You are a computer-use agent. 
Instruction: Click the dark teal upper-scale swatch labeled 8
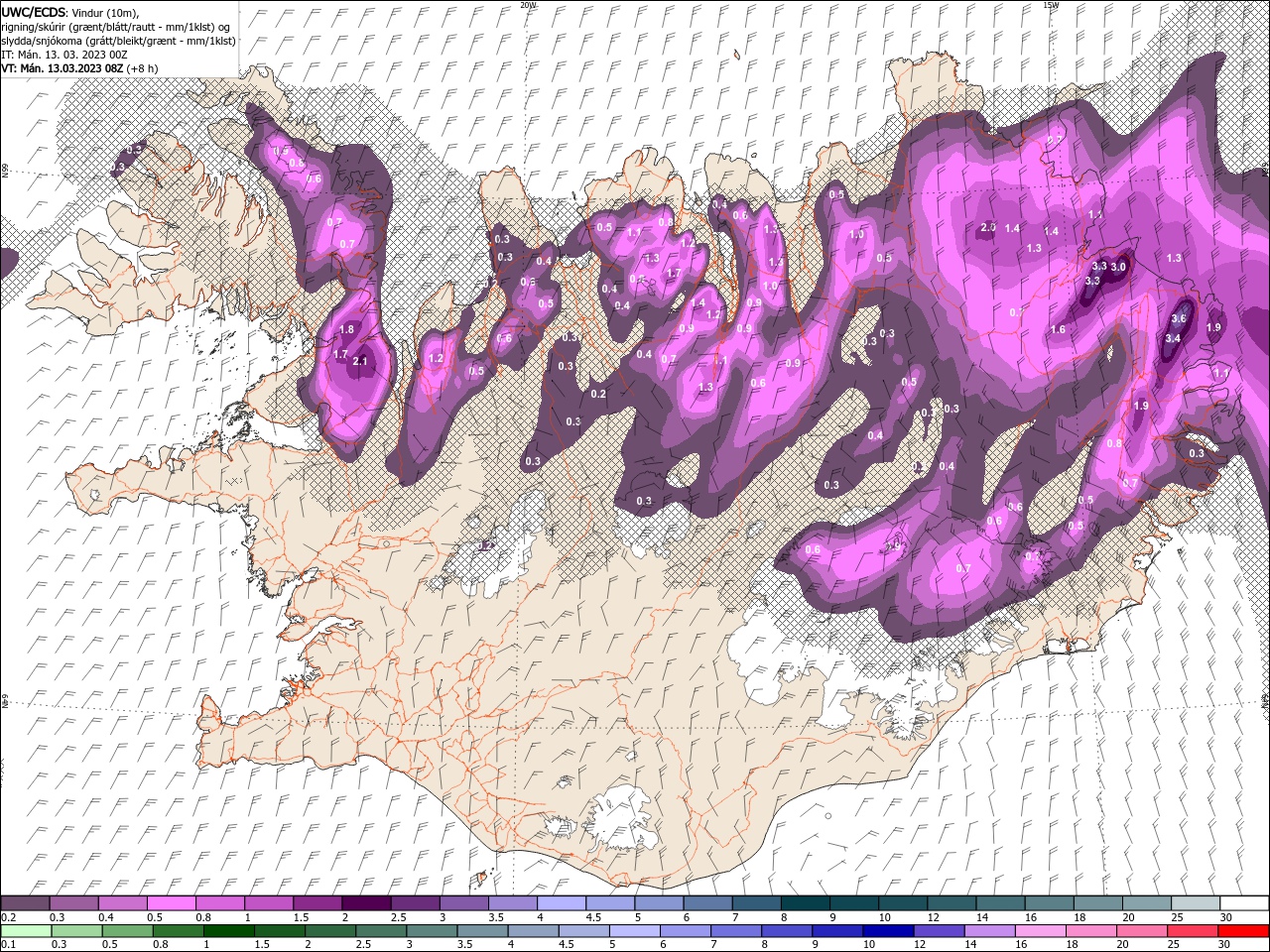(x=805, y=903)
